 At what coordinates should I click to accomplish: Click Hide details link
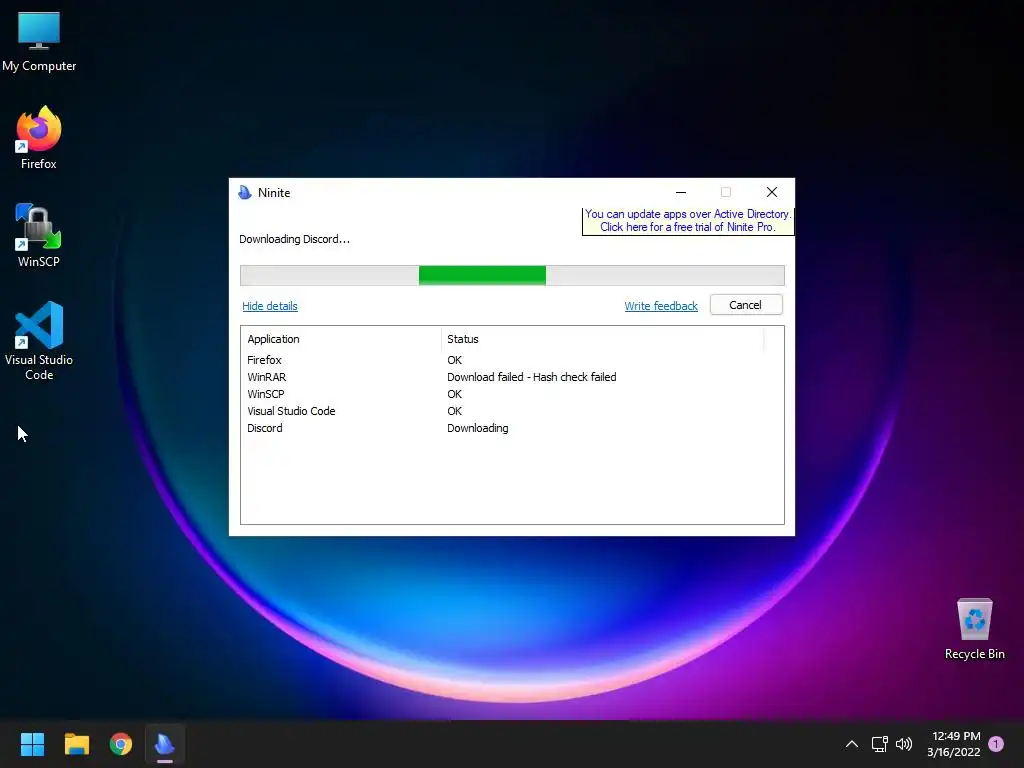tap(270, 306)
